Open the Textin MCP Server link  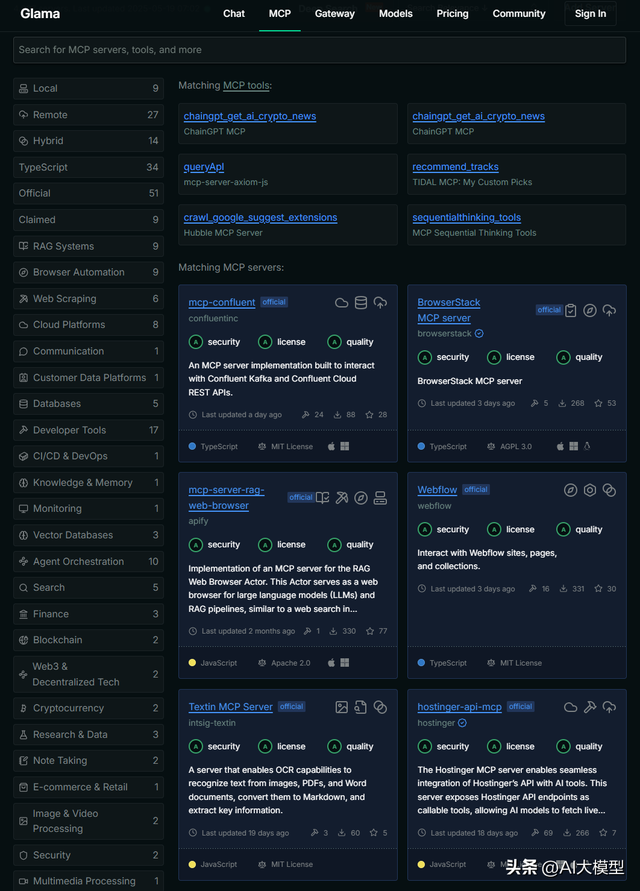(x=231, y=707)
